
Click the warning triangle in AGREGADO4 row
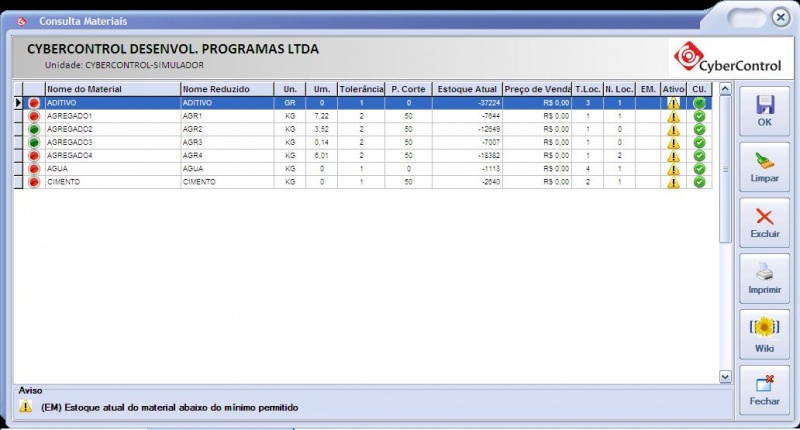673,156
